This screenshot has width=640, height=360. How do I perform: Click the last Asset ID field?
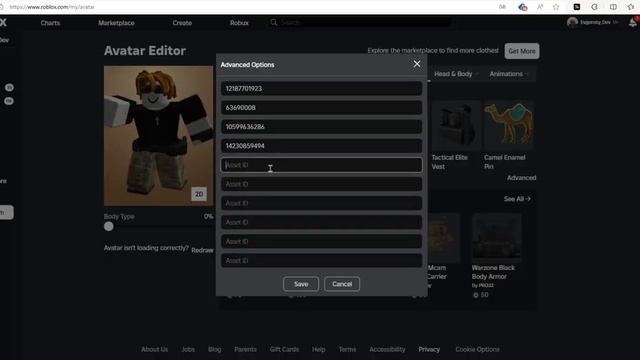322,260
